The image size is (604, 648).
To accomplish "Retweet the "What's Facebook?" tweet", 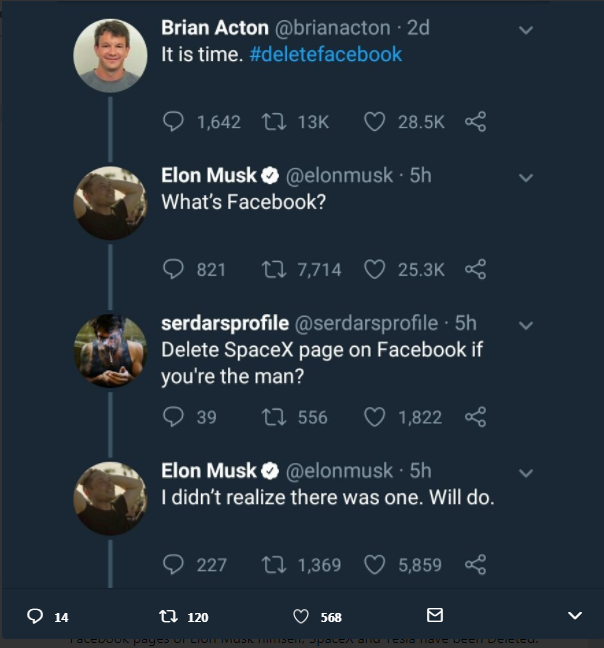I will point(270,269).
